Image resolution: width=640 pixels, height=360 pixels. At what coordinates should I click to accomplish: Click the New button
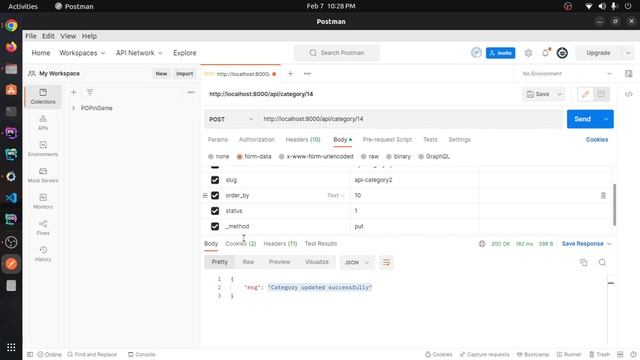(161, 73)
